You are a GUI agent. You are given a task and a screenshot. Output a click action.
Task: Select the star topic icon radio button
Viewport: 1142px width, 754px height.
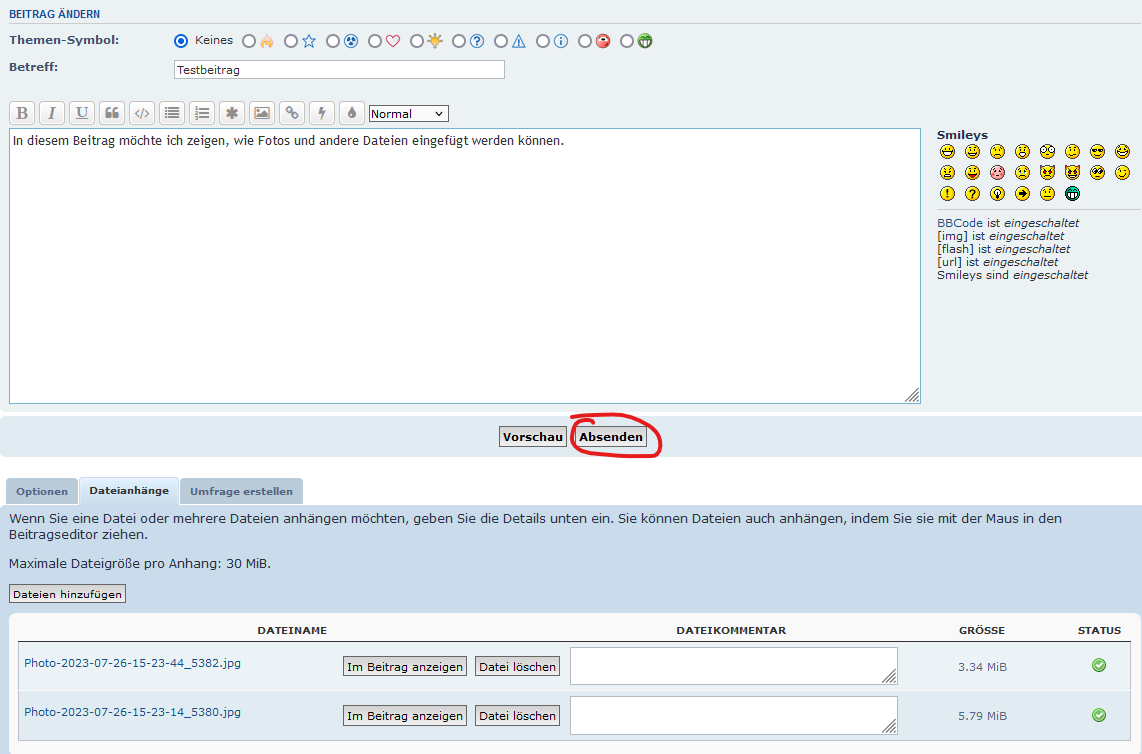tap(291, 41)
